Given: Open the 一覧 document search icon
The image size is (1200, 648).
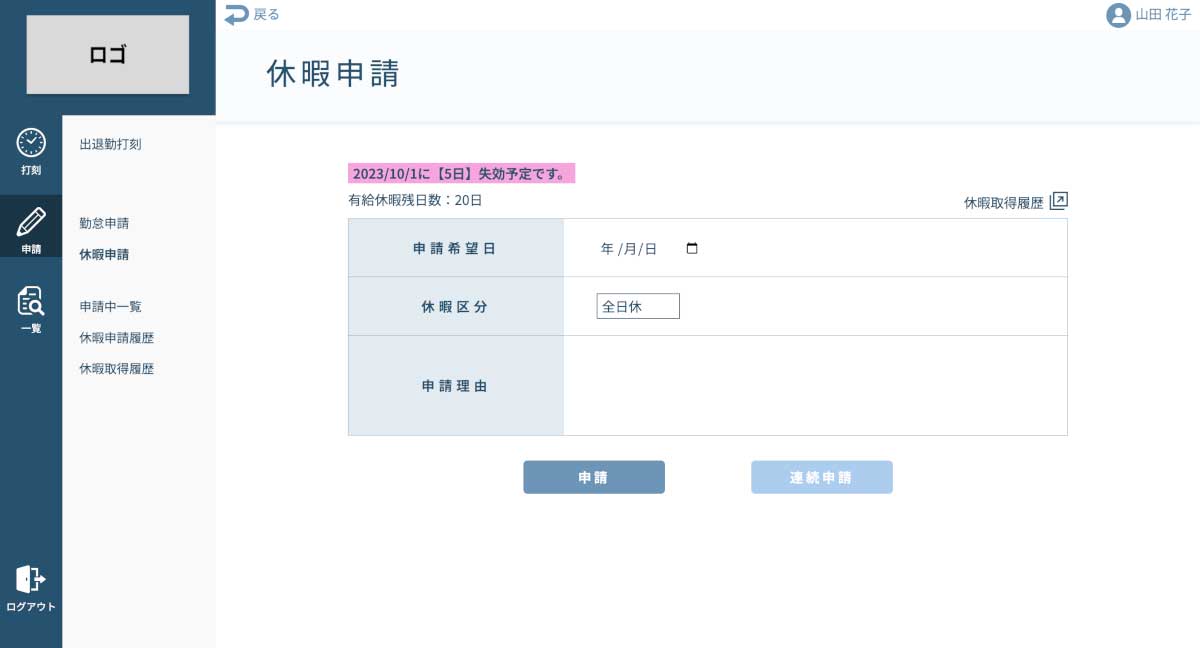Looking at the screenshot, I should click(x=31, y=301).
